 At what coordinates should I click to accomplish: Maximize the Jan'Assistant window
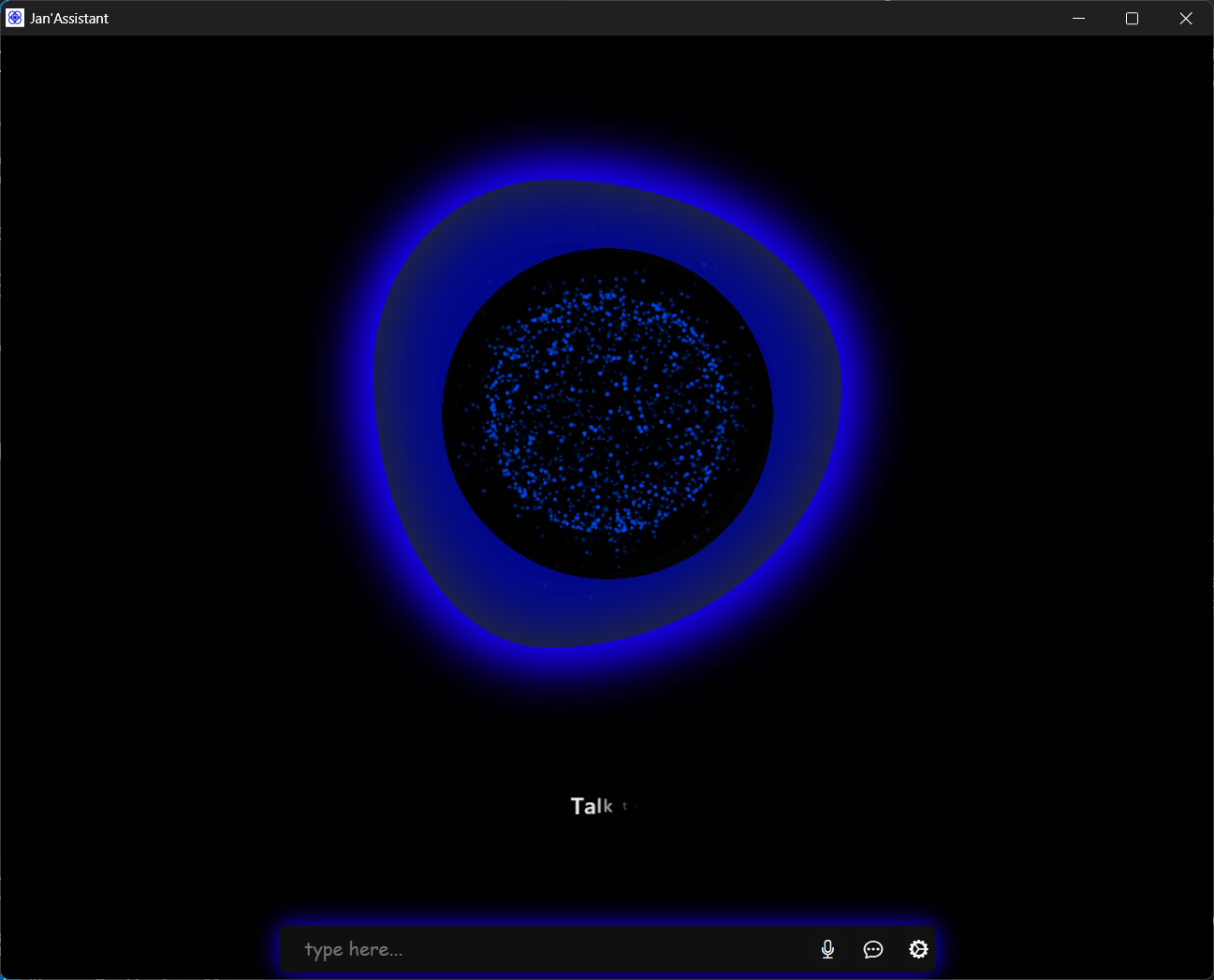coord(1132,18)
